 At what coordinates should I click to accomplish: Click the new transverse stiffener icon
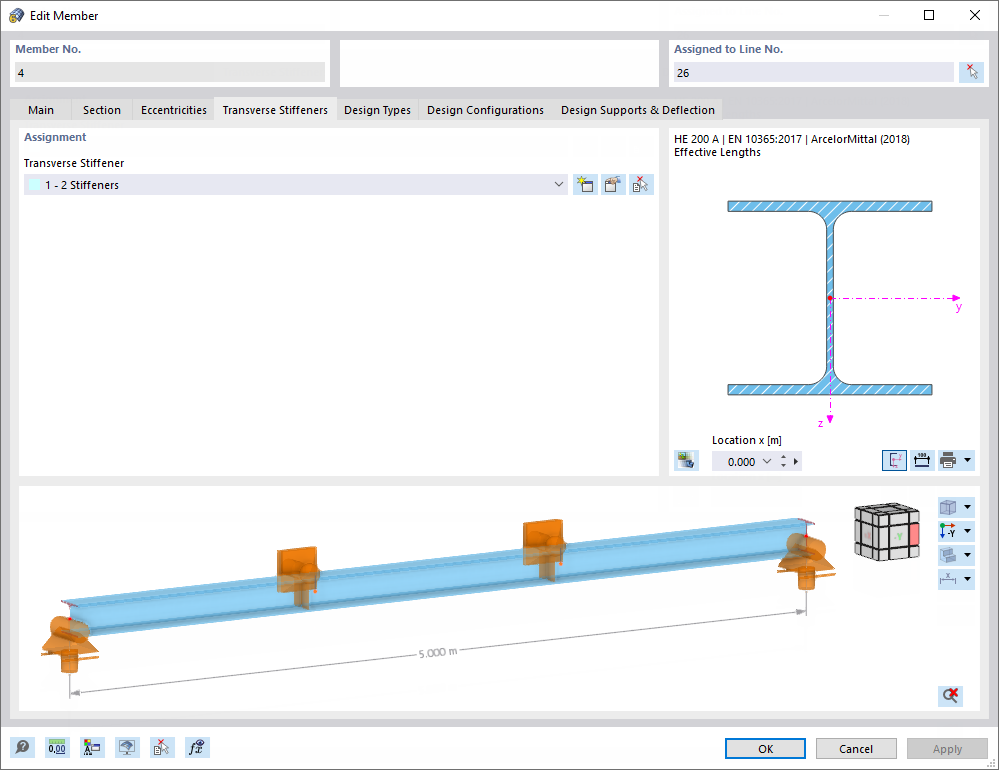585,185
